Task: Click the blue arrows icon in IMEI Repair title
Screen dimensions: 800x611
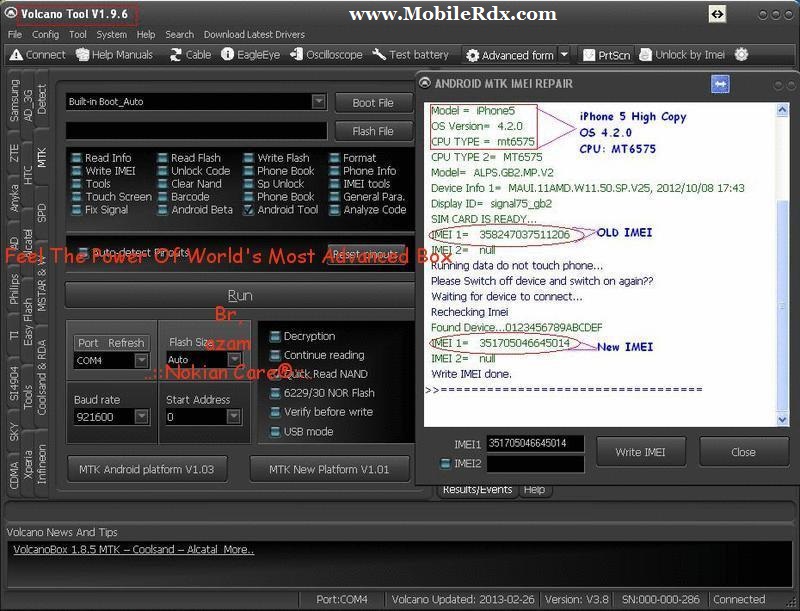Action: (x=720, y=84)
